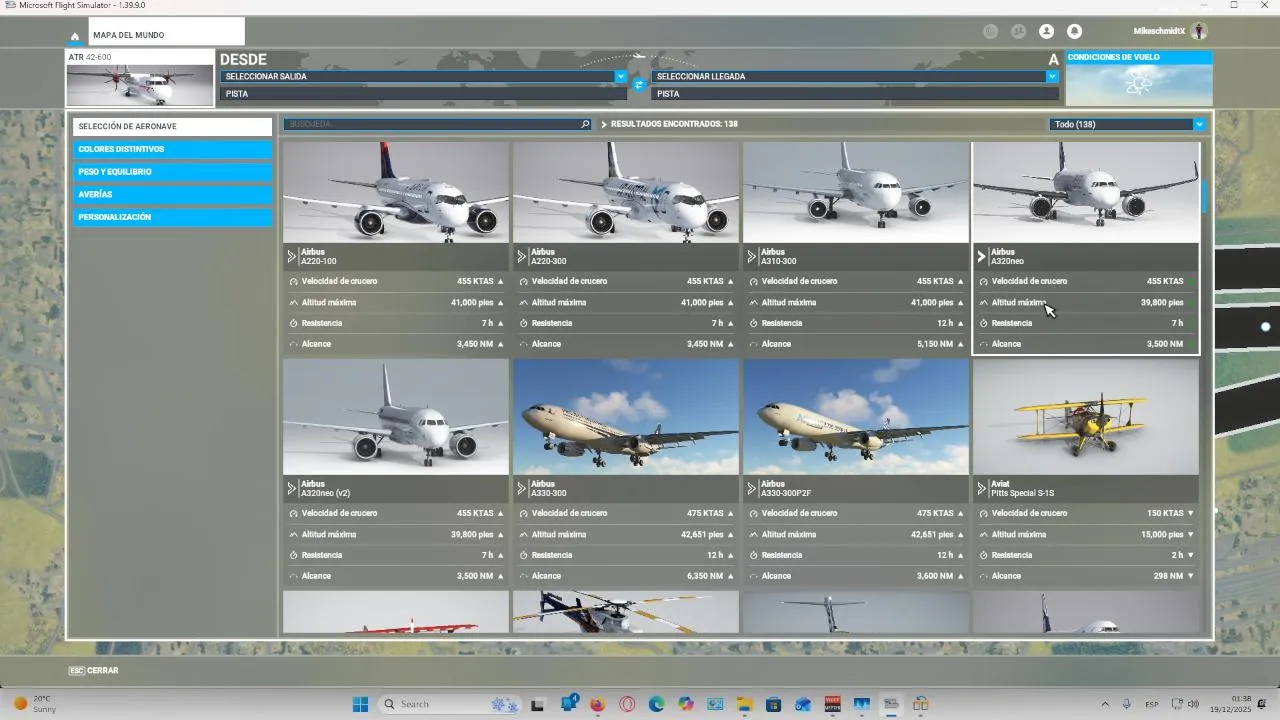Image resolution: width=1280 pixels, height=720 pixels.
Task: Select the Airbus A320neo thumbnail
Action: (1086, 192)
